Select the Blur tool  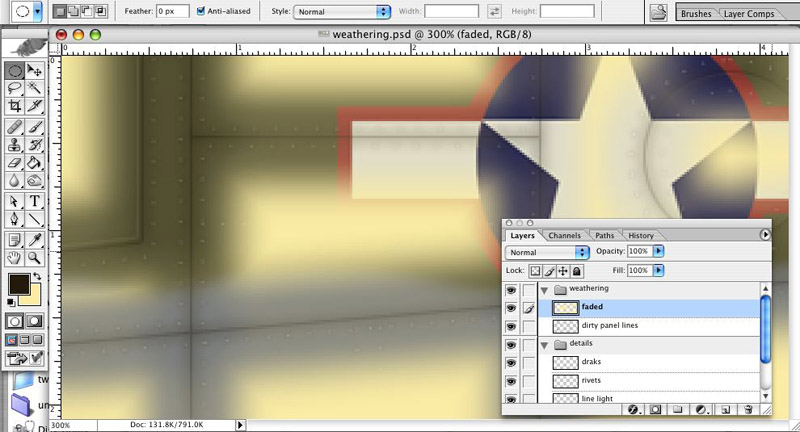click(15, 181)
